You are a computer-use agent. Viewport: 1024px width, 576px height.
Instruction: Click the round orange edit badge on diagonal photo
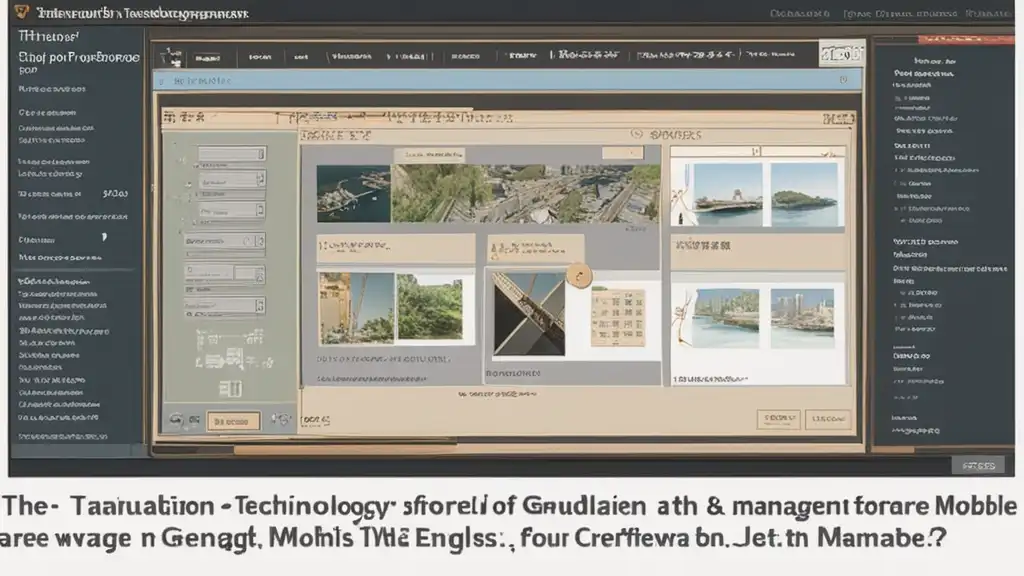click(578, 276)
